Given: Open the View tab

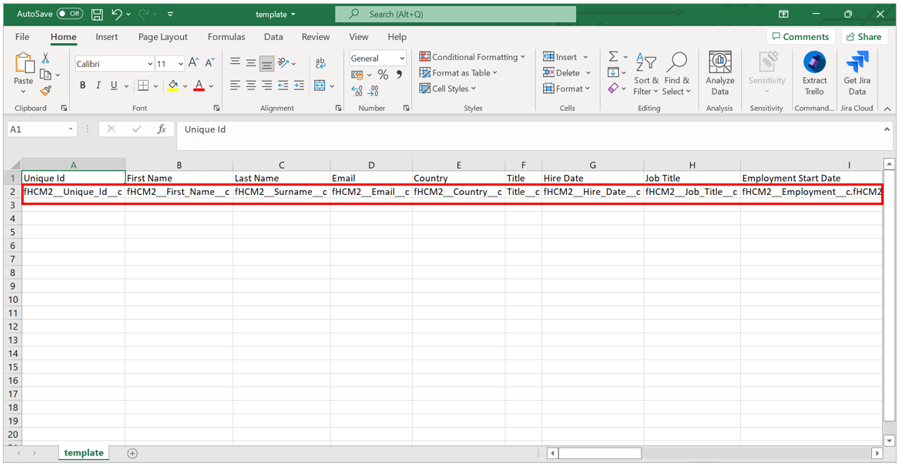Looking at the screenshot, I should [358, 37].
